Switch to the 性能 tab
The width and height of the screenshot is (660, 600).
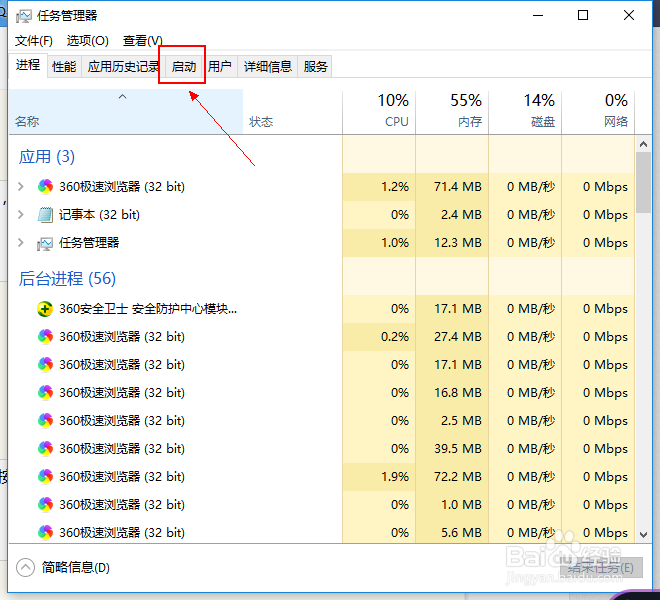coord(64,67)
